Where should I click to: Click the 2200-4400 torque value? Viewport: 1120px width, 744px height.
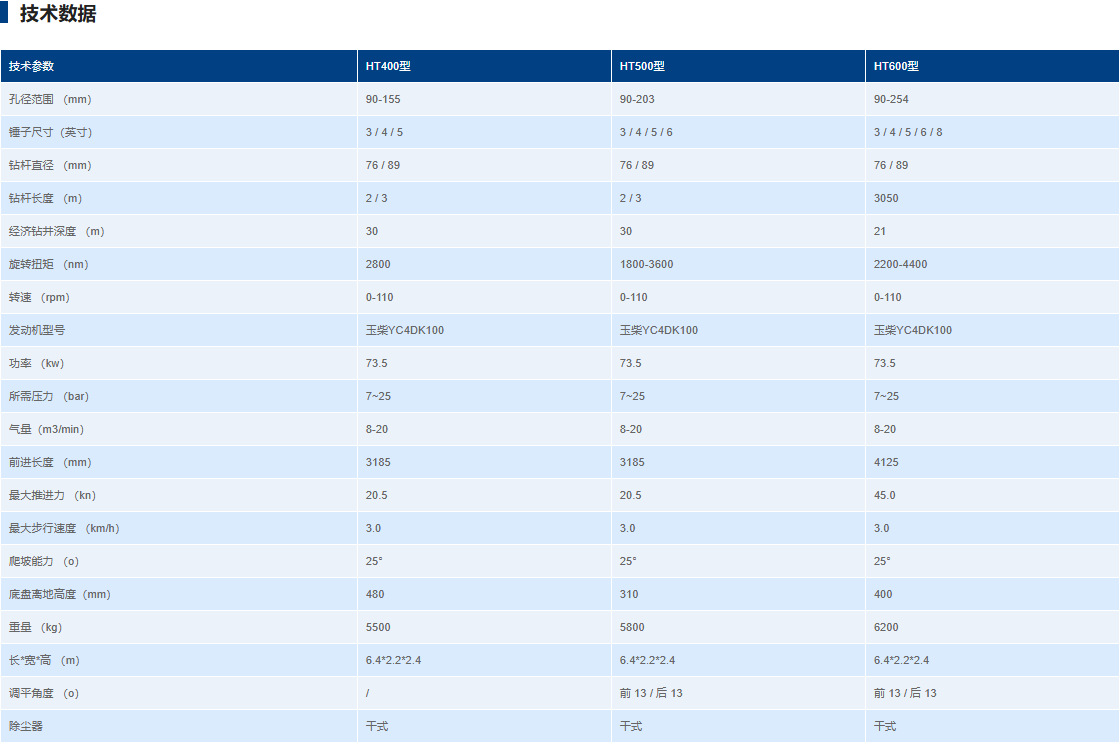(x=900, y=264)
